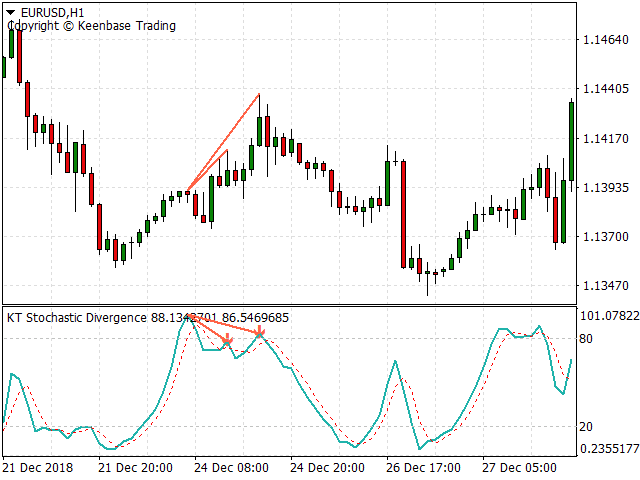Click the 21 Dec 2018 date label

point(38,468)
